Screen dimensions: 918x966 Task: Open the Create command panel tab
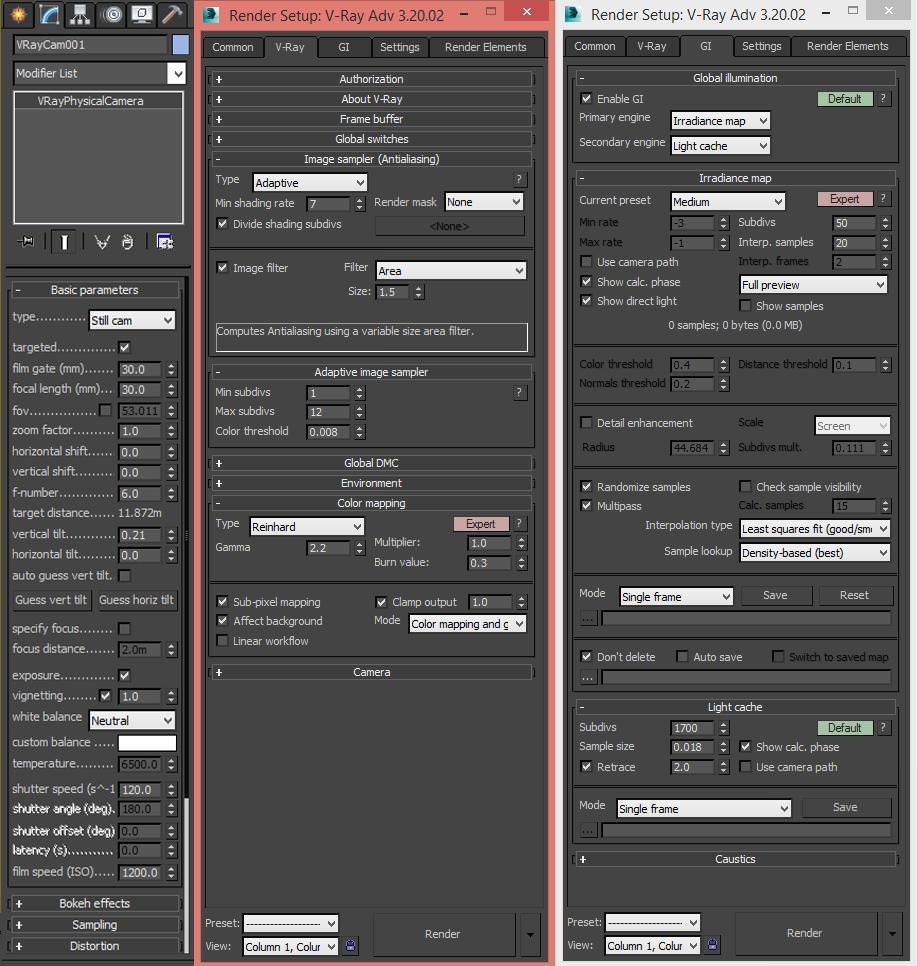pyautogui.click(x=19, y=14)
